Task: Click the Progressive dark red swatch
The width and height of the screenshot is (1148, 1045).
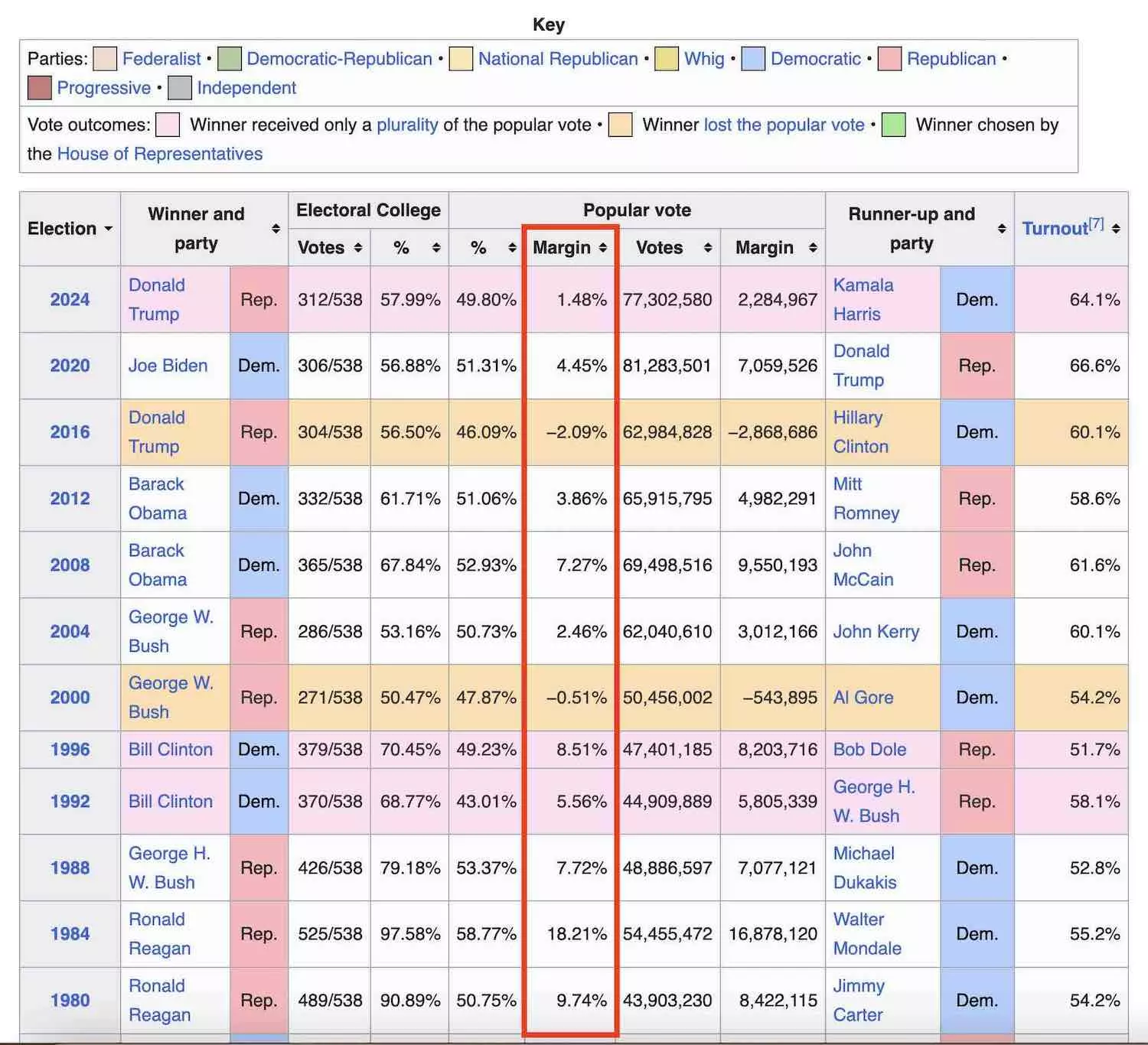Action: click(x=40, y=88)
